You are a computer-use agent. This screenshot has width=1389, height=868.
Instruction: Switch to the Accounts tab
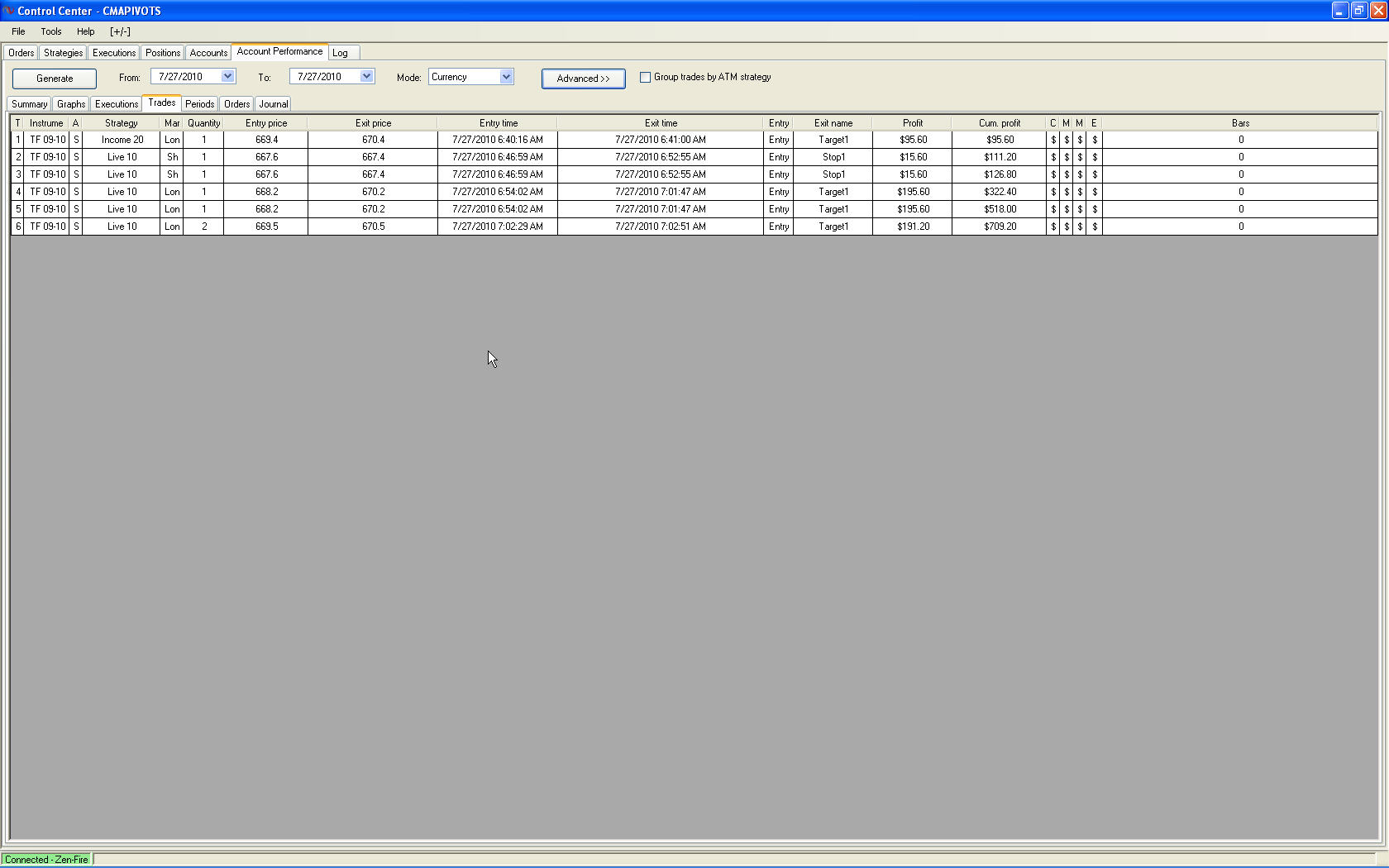click(x=208, y=53)
